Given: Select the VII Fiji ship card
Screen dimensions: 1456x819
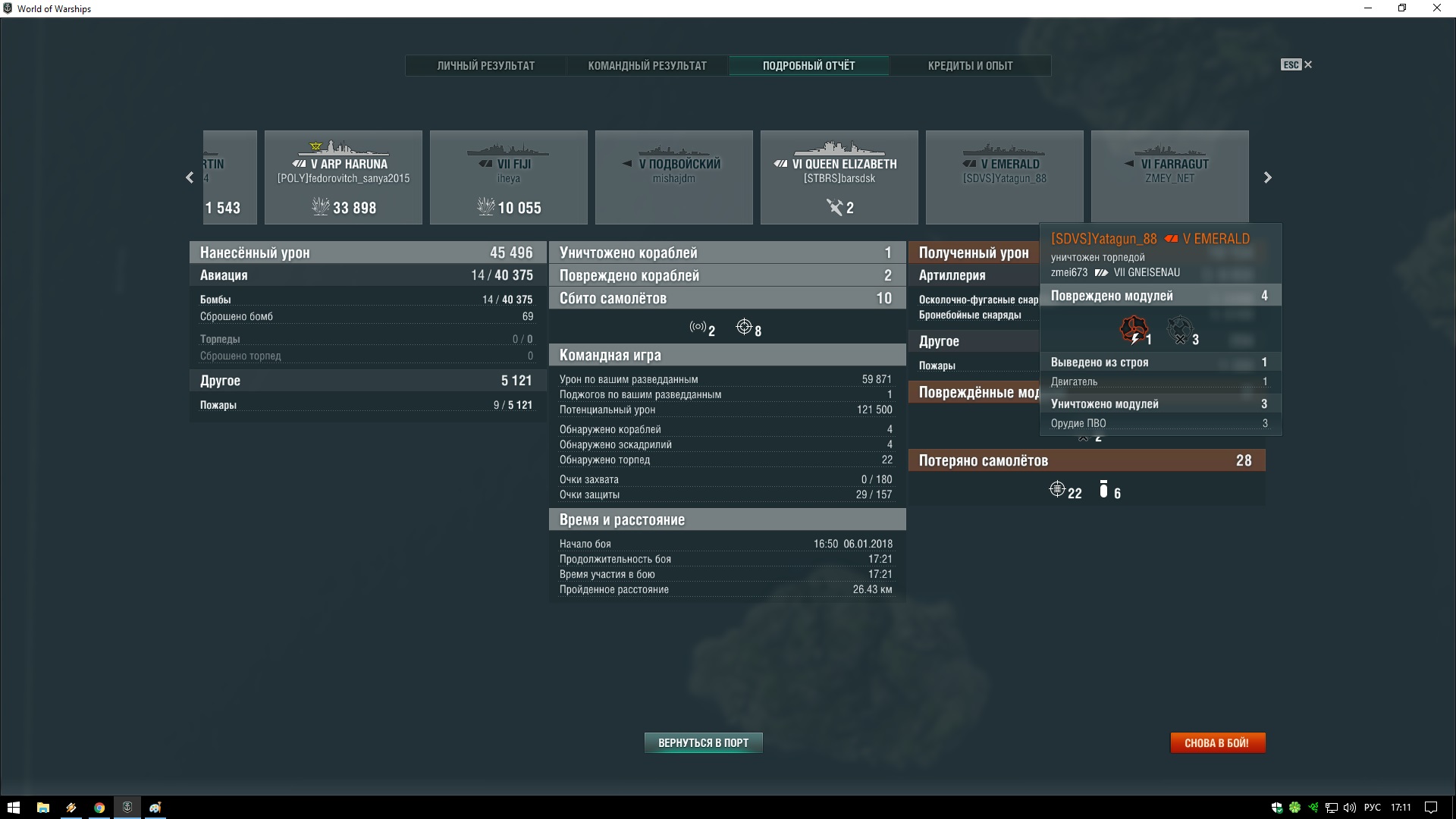Looking at the screenshot, I should click(509, 177).
